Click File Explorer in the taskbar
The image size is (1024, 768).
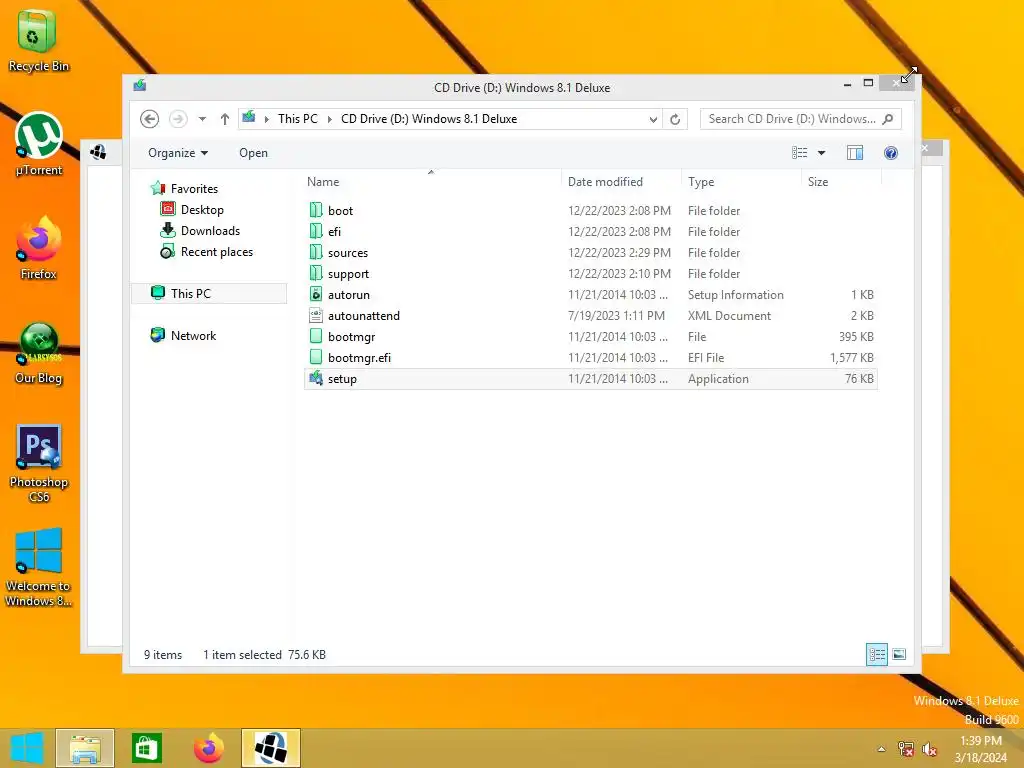[x=85, y=748]
